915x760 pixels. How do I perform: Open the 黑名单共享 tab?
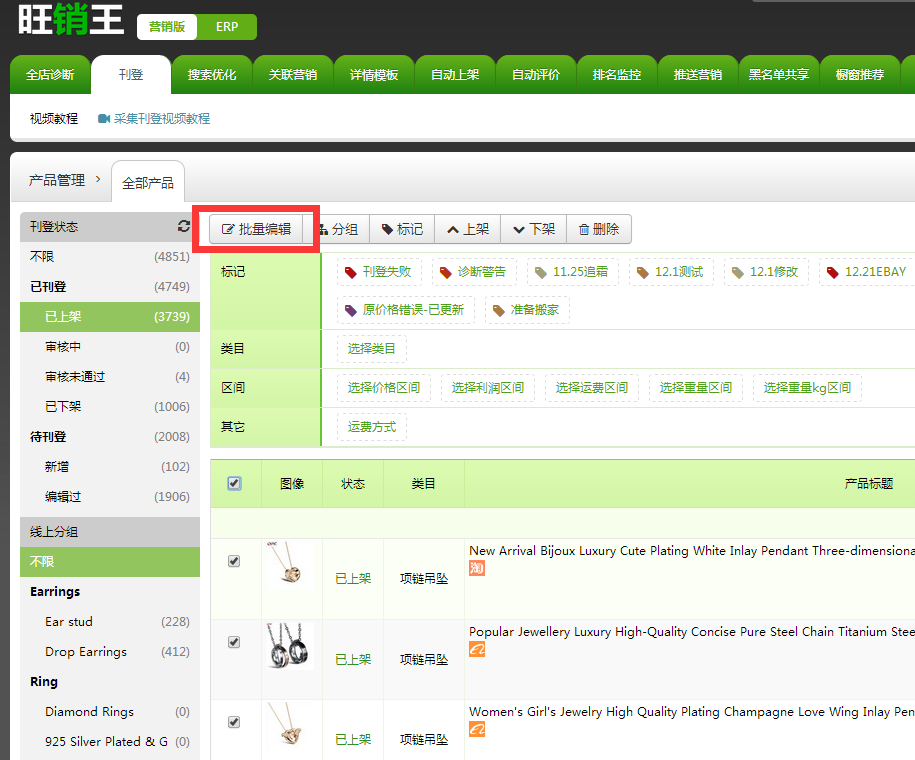(780, 75)
